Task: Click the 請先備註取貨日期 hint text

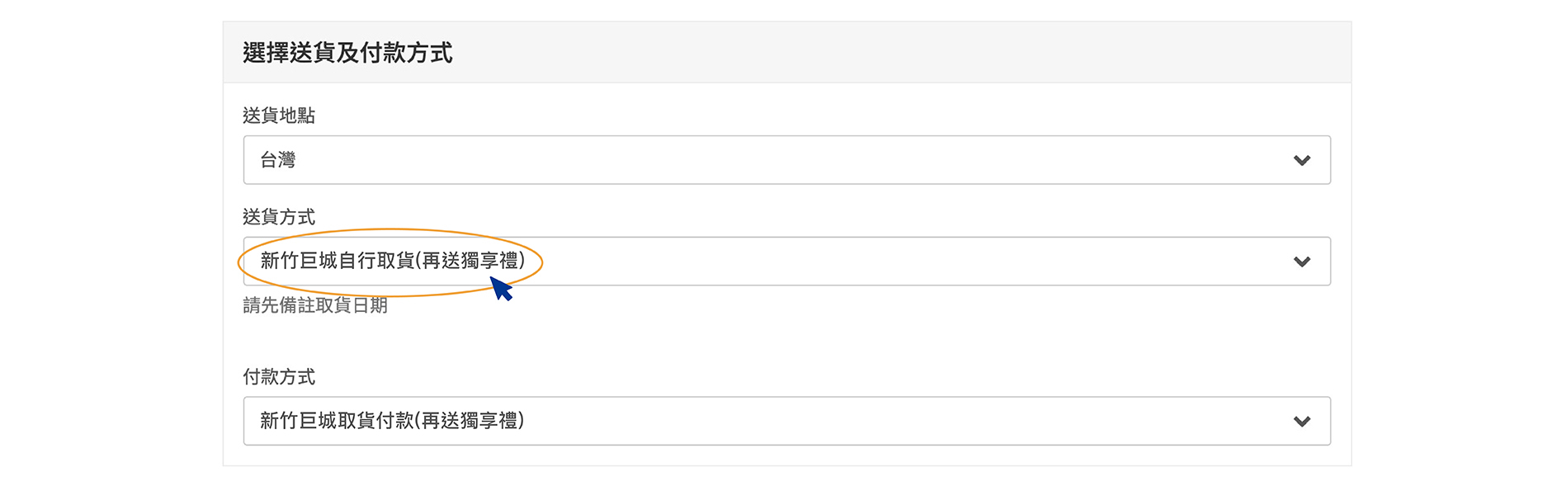Action: coord(315,305)
